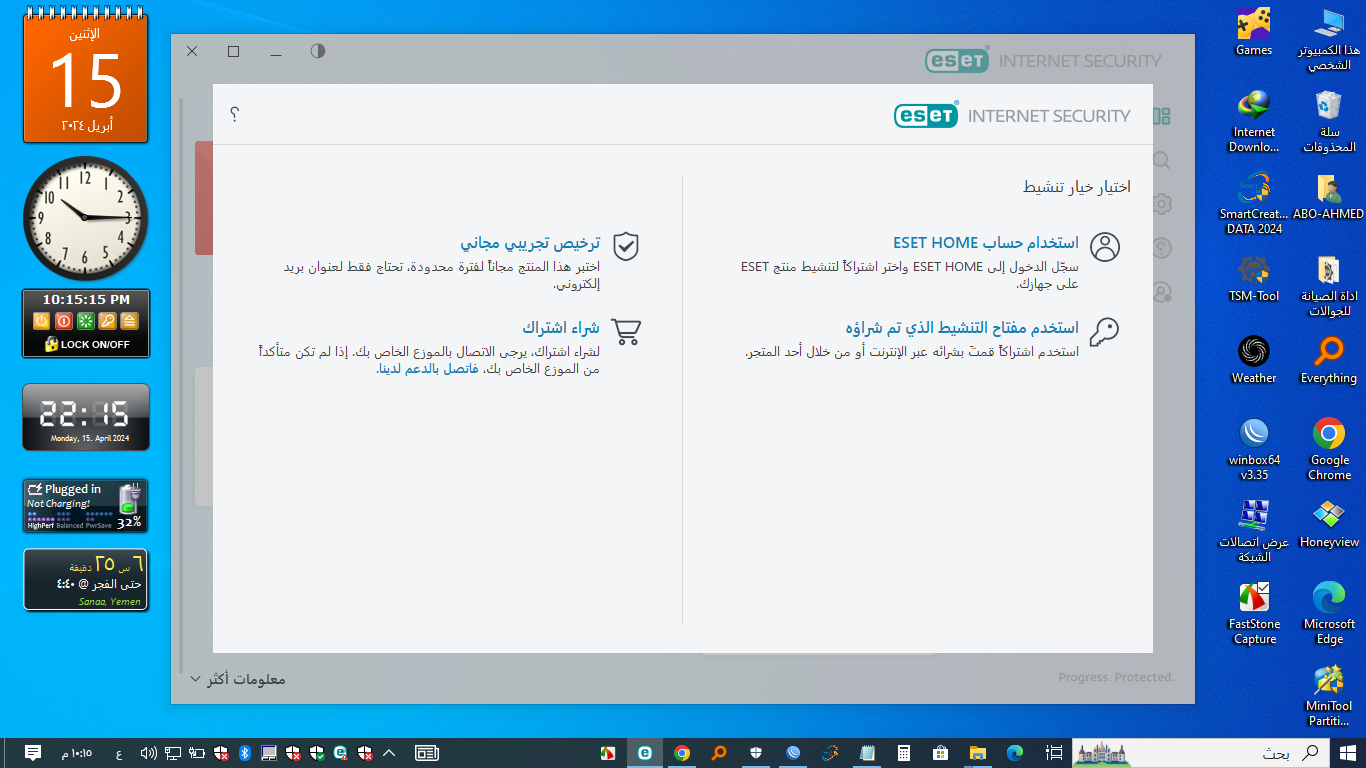Show hidden tray icons chevron

click(390, 753)
